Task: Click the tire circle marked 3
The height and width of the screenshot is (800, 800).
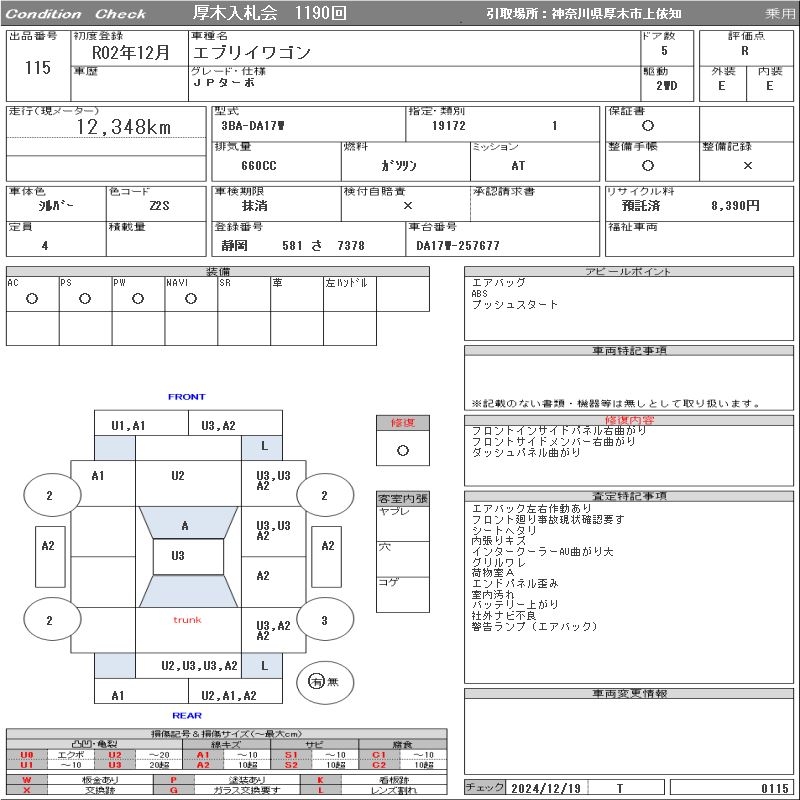Action: (324, 620)
